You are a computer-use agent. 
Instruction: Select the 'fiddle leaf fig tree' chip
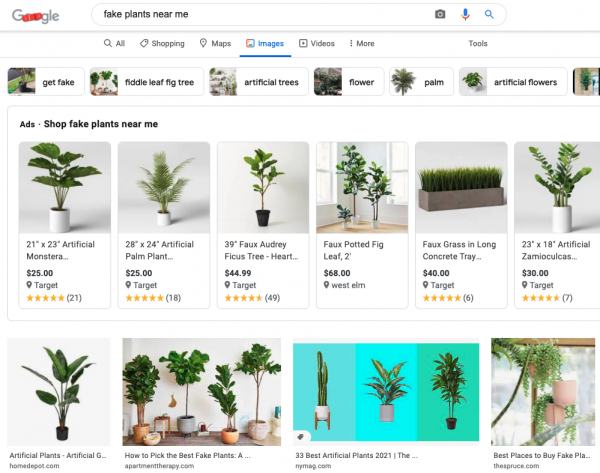click(x=147, y=82)
